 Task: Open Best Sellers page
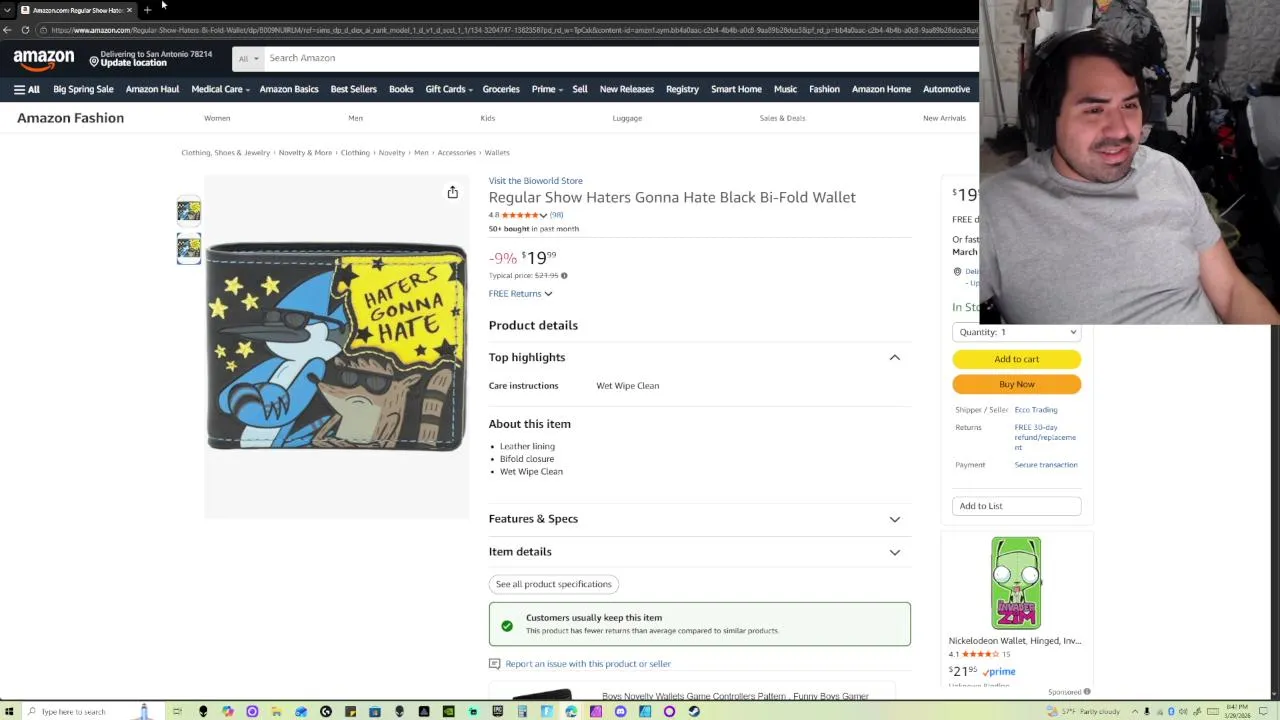click(x=354, y=89)
